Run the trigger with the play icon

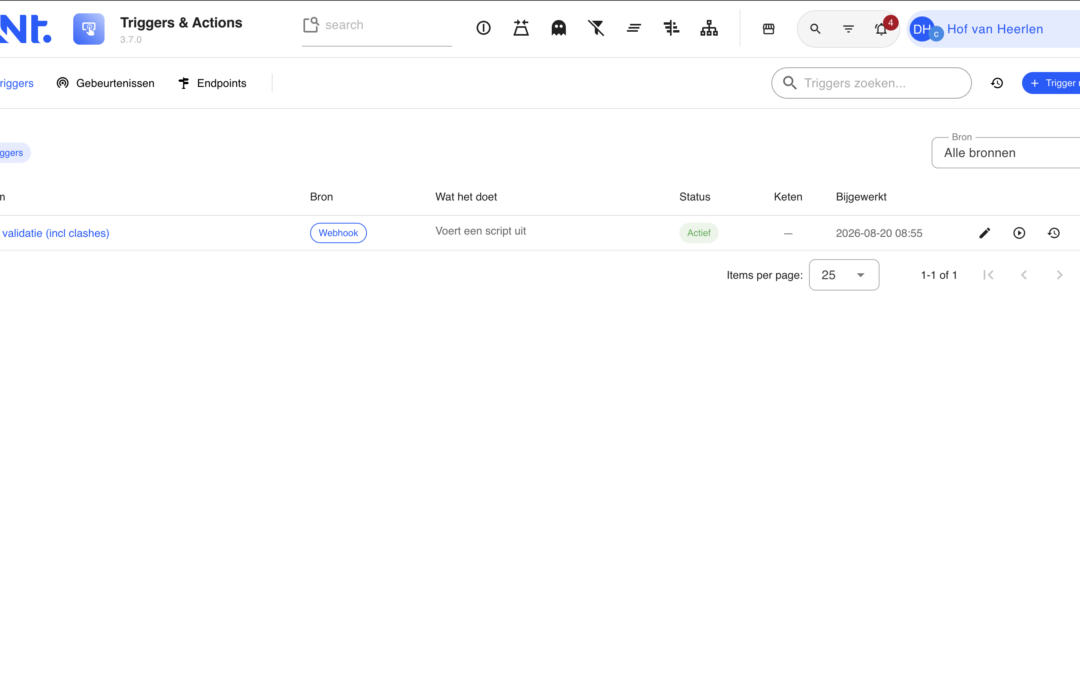1019,233
